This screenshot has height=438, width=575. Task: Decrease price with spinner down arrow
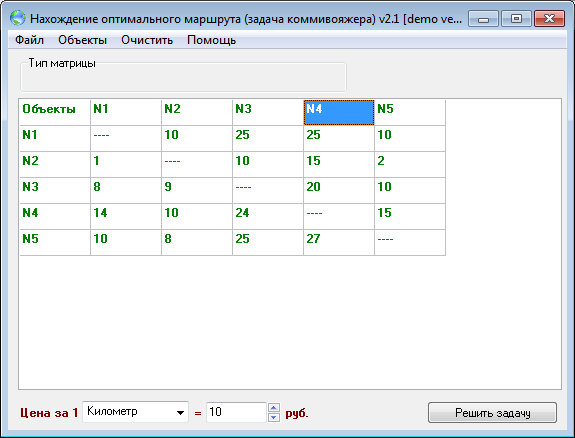(274, 417)
